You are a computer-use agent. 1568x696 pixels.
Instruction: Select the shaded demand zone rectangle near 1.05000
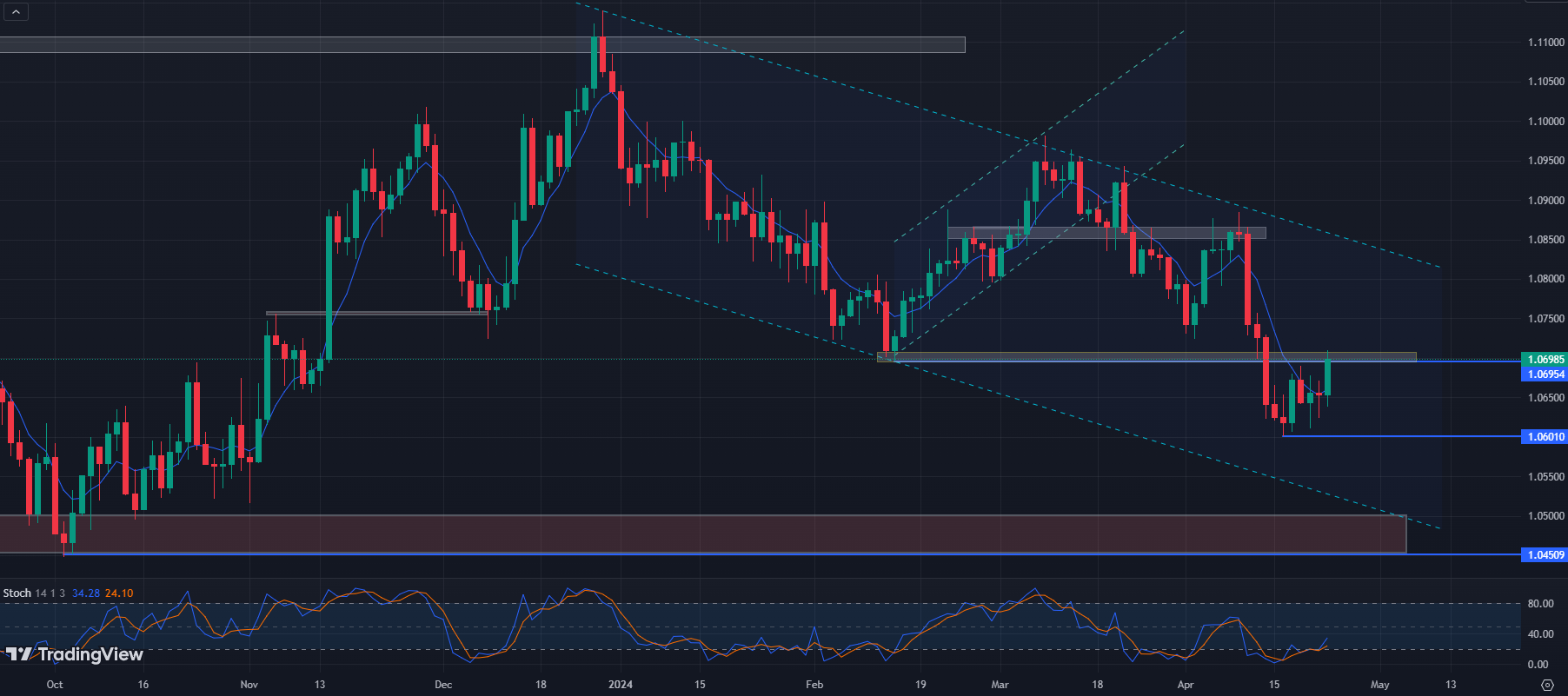pos(702,534)
